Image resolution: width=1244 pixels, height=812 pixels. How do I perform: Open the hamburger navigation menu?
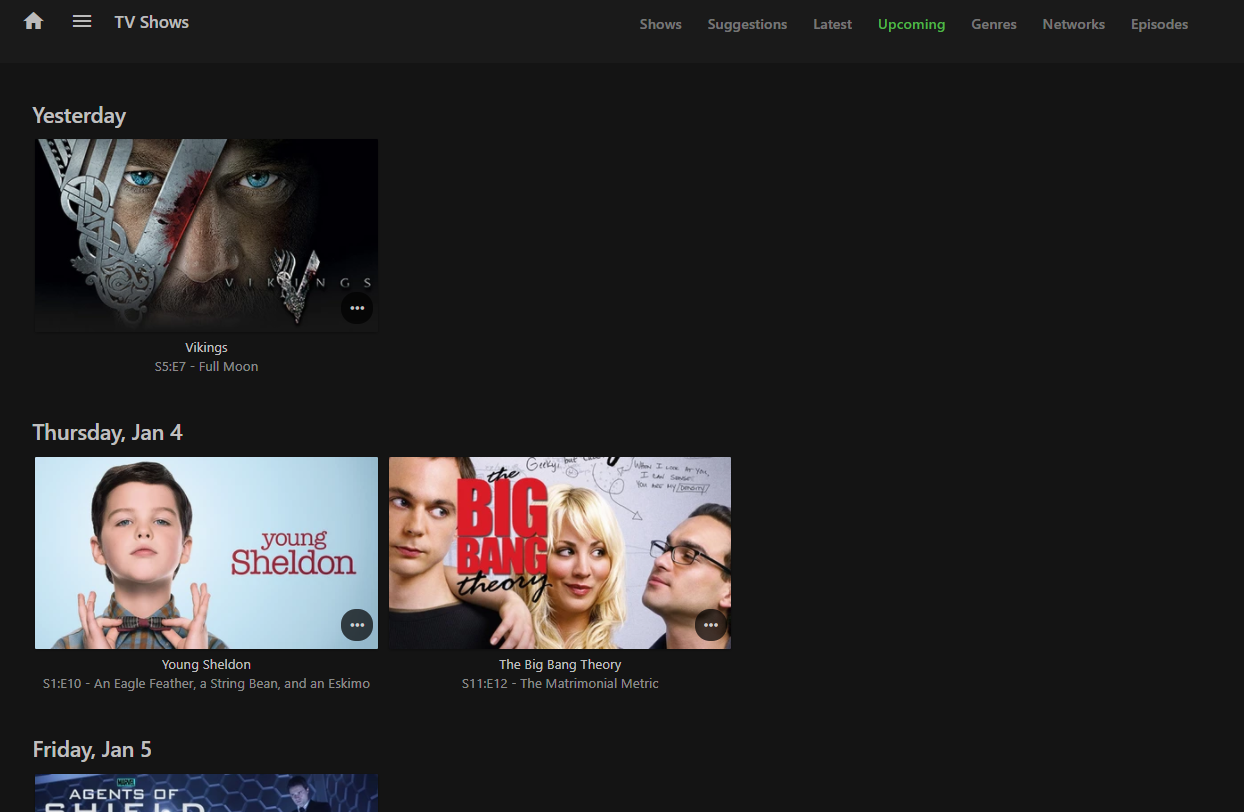pos(82,21)
